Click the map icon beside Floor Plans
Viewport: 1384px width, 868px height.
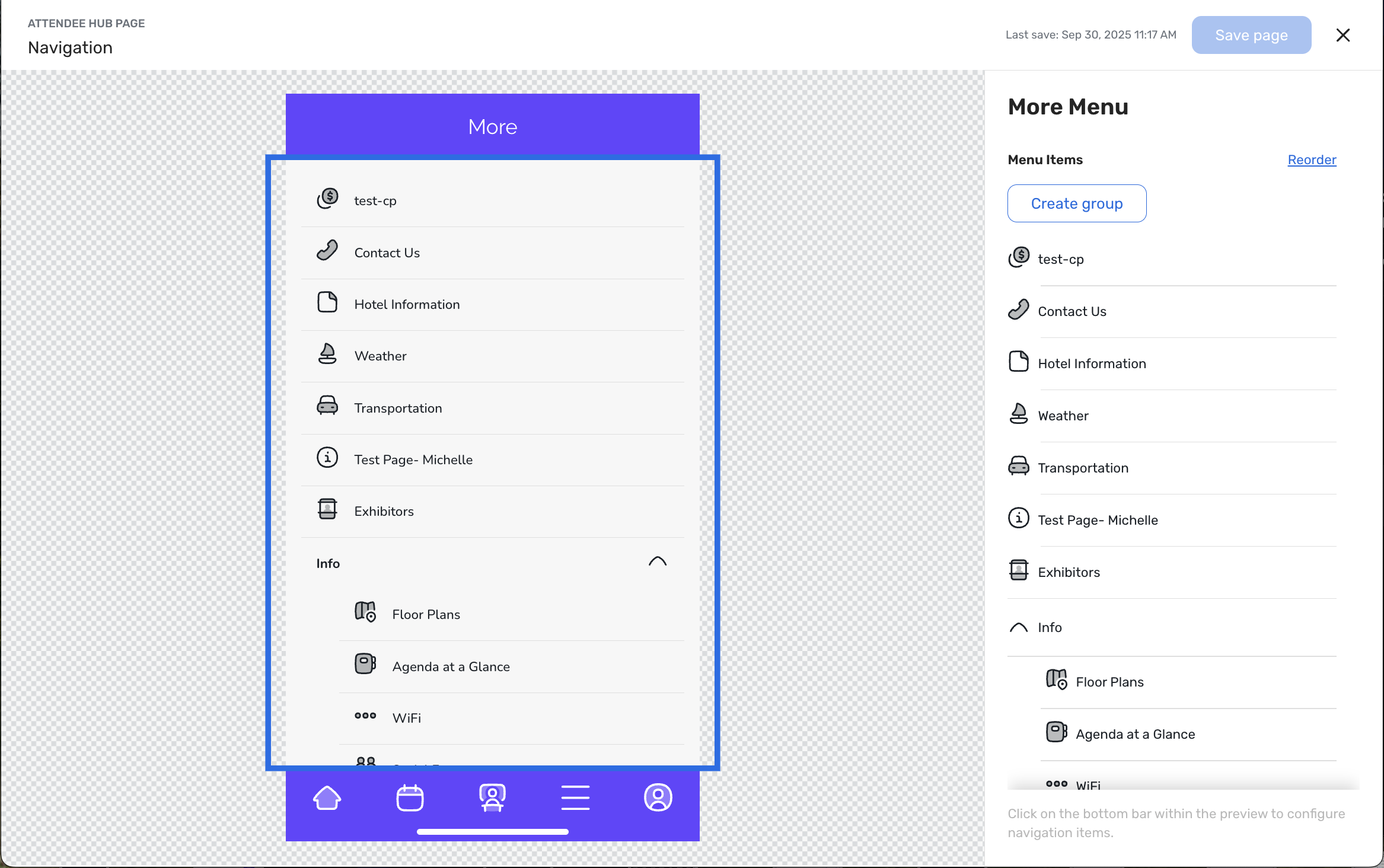click(x=365, y=612)
